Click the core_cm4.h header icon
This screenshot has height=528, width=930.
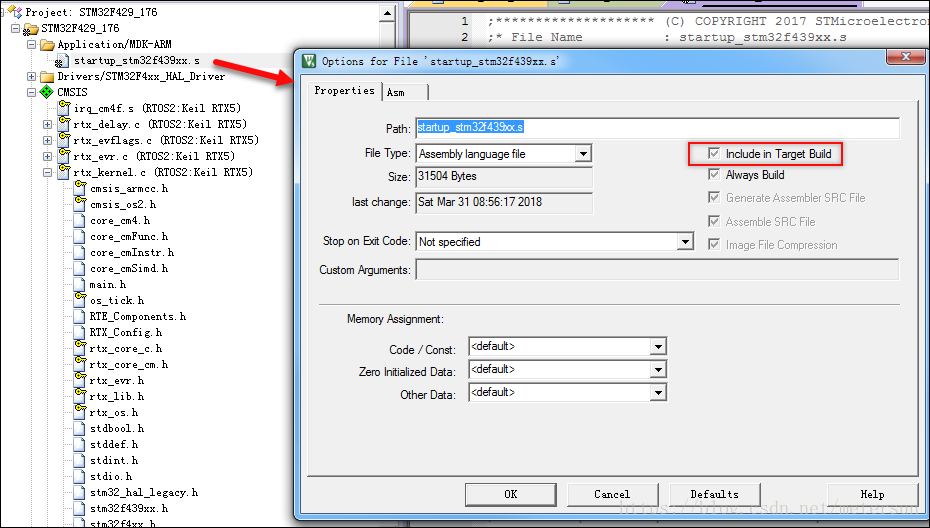click(x=79, y=220)
